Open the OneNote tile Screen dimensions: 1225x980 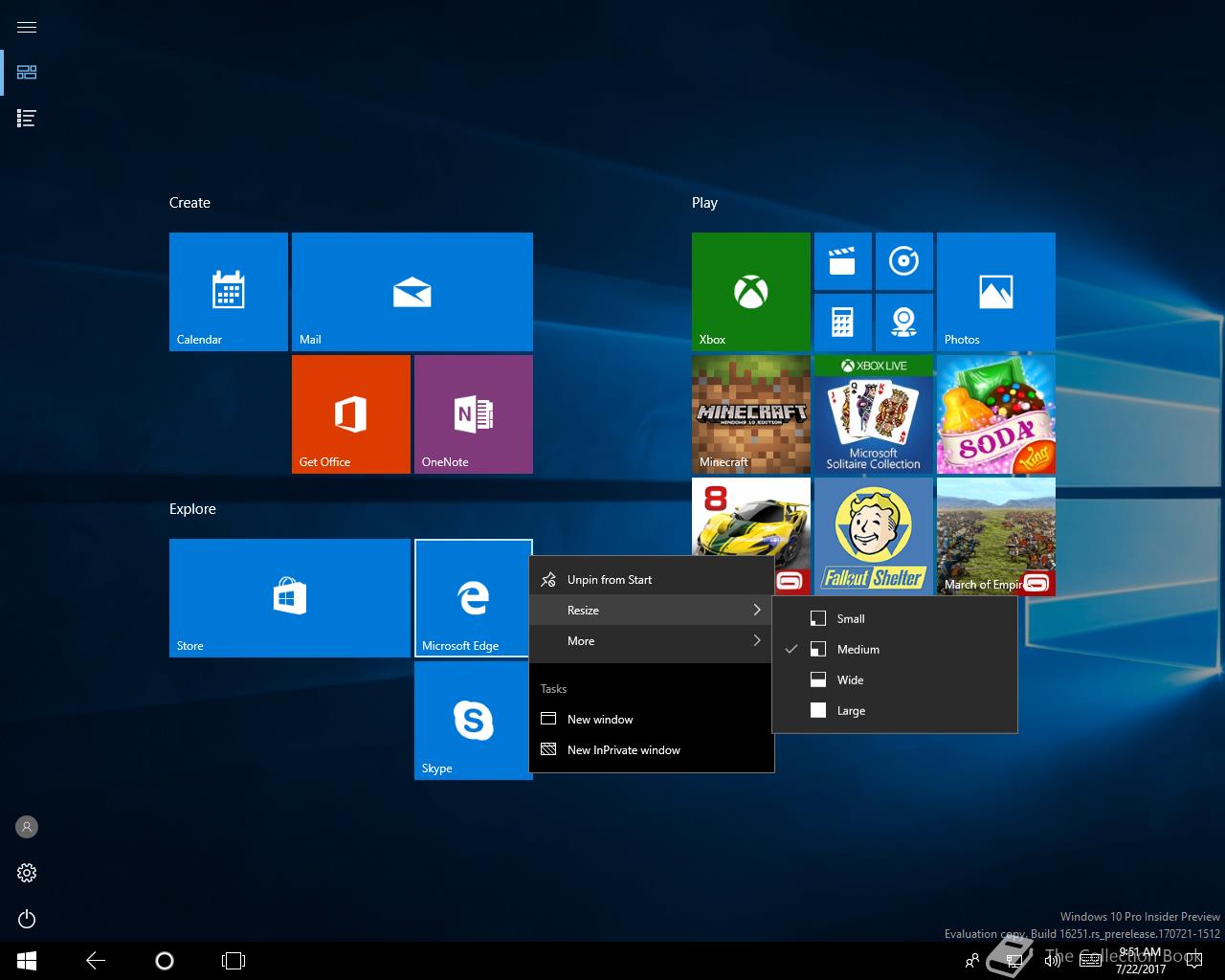[474, 414]
